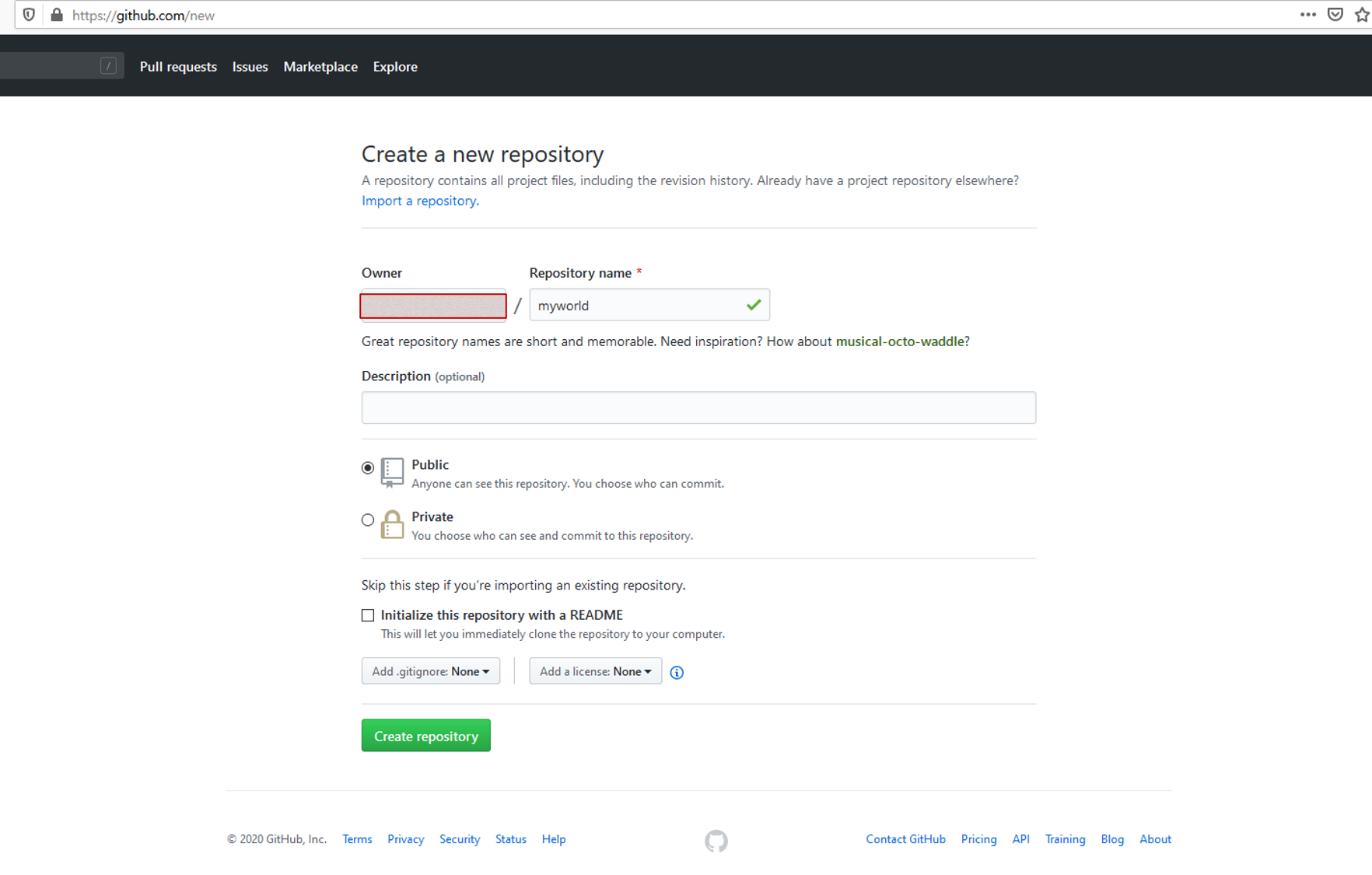Open the Blog footer link
The width and height of the screenshot is (1372, 875).
point(1112,839)
